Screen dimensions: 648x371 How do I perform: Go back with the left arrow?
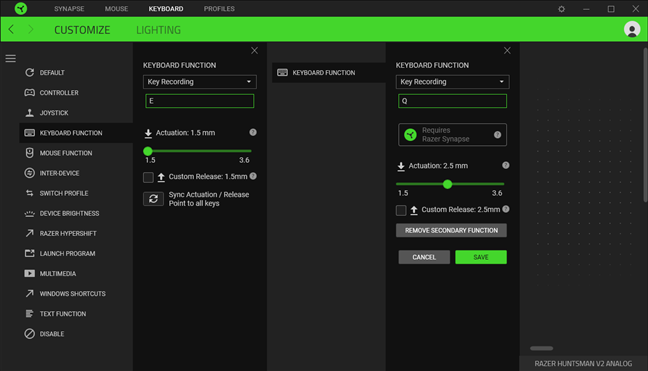tap(11, 29)
